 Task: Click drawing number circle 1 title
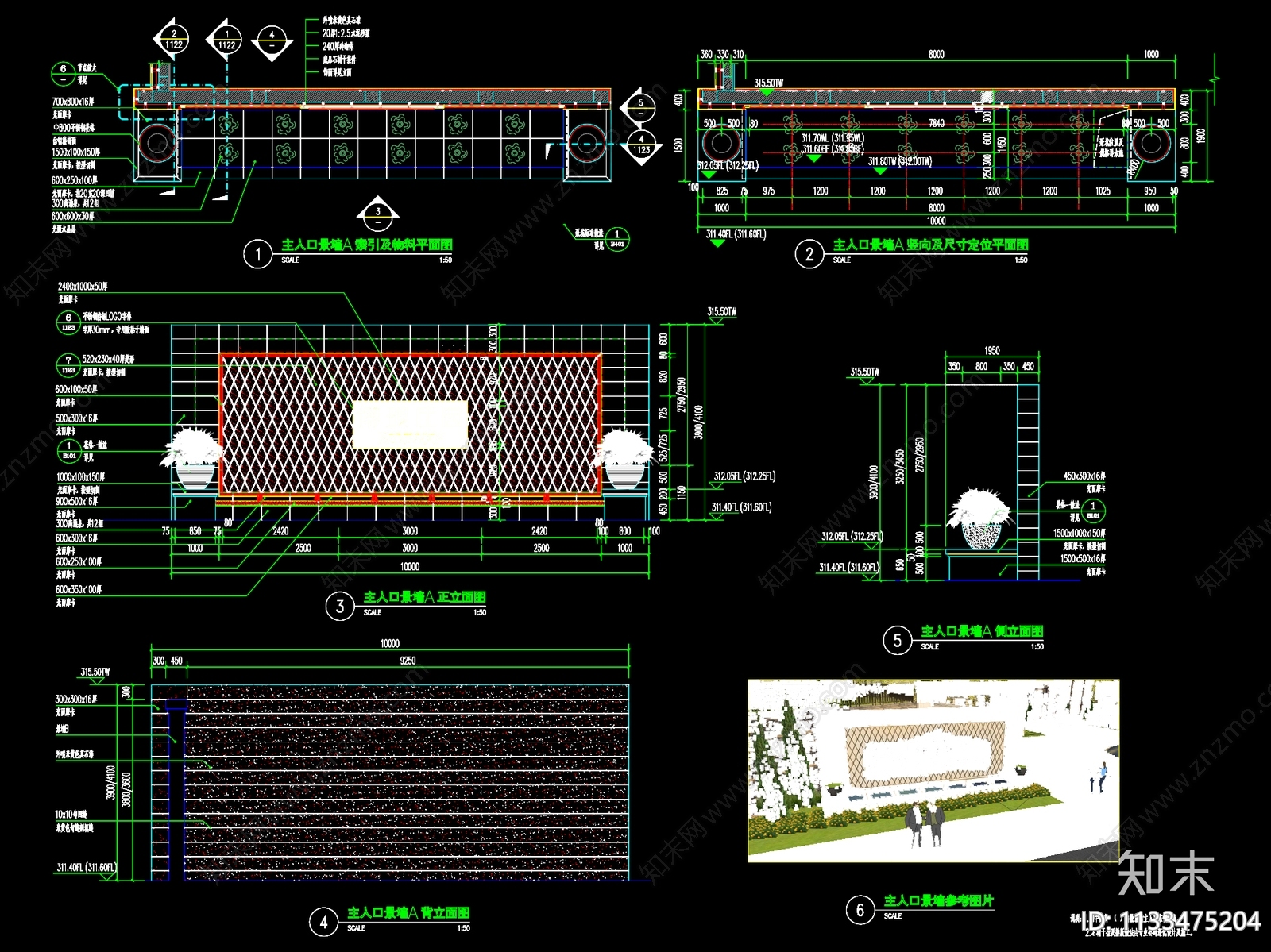coord(257,255)
